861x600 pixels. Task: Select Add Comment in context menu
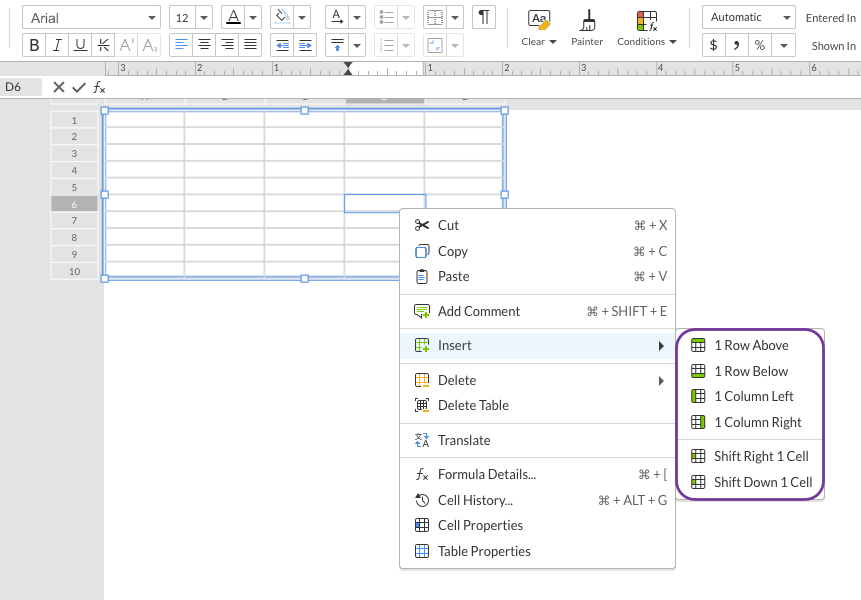[x=538, y=311]
